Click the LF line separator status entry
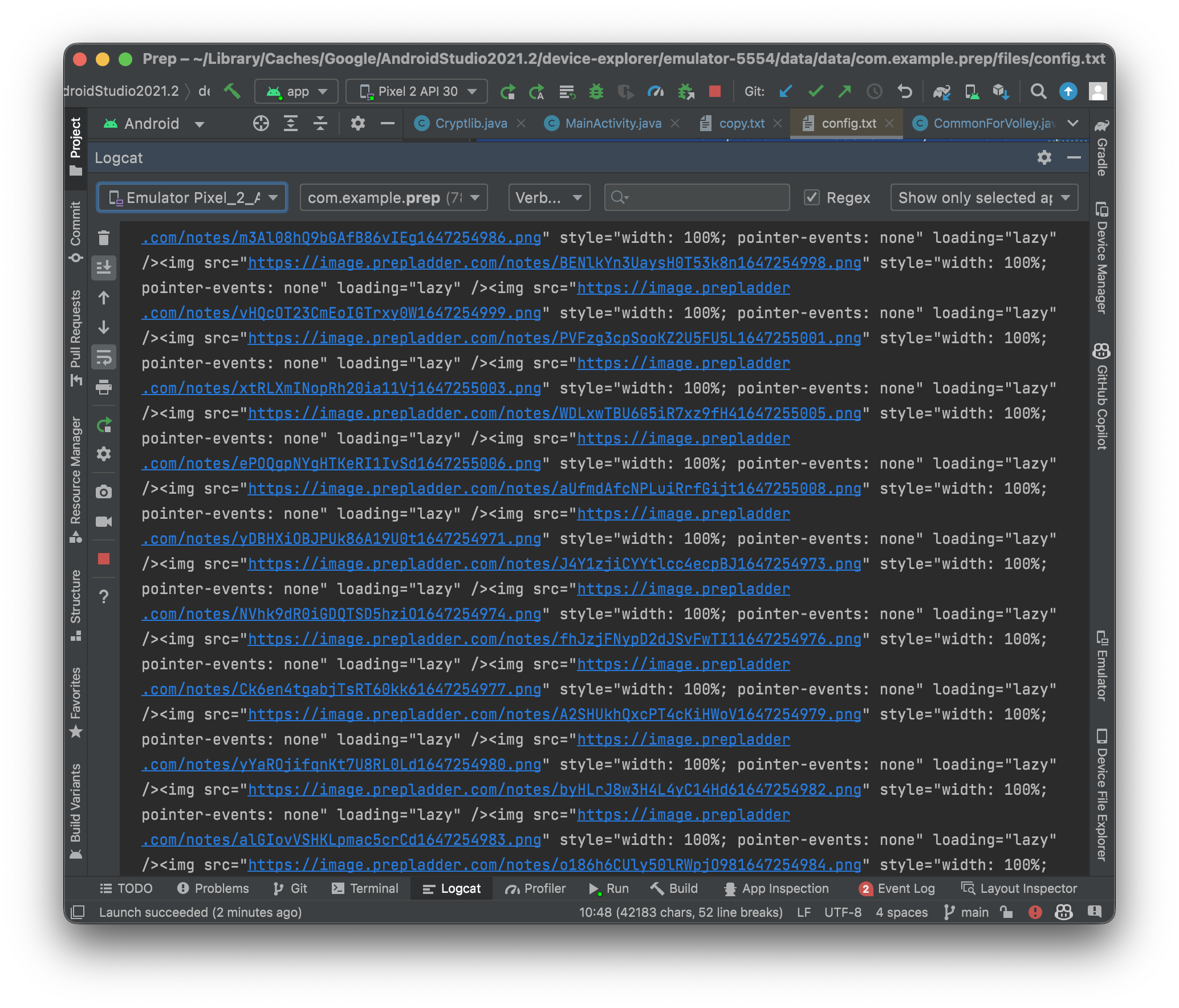Image resolution: width=1179 pixels, height=1008 pixels. click(804, 912)
